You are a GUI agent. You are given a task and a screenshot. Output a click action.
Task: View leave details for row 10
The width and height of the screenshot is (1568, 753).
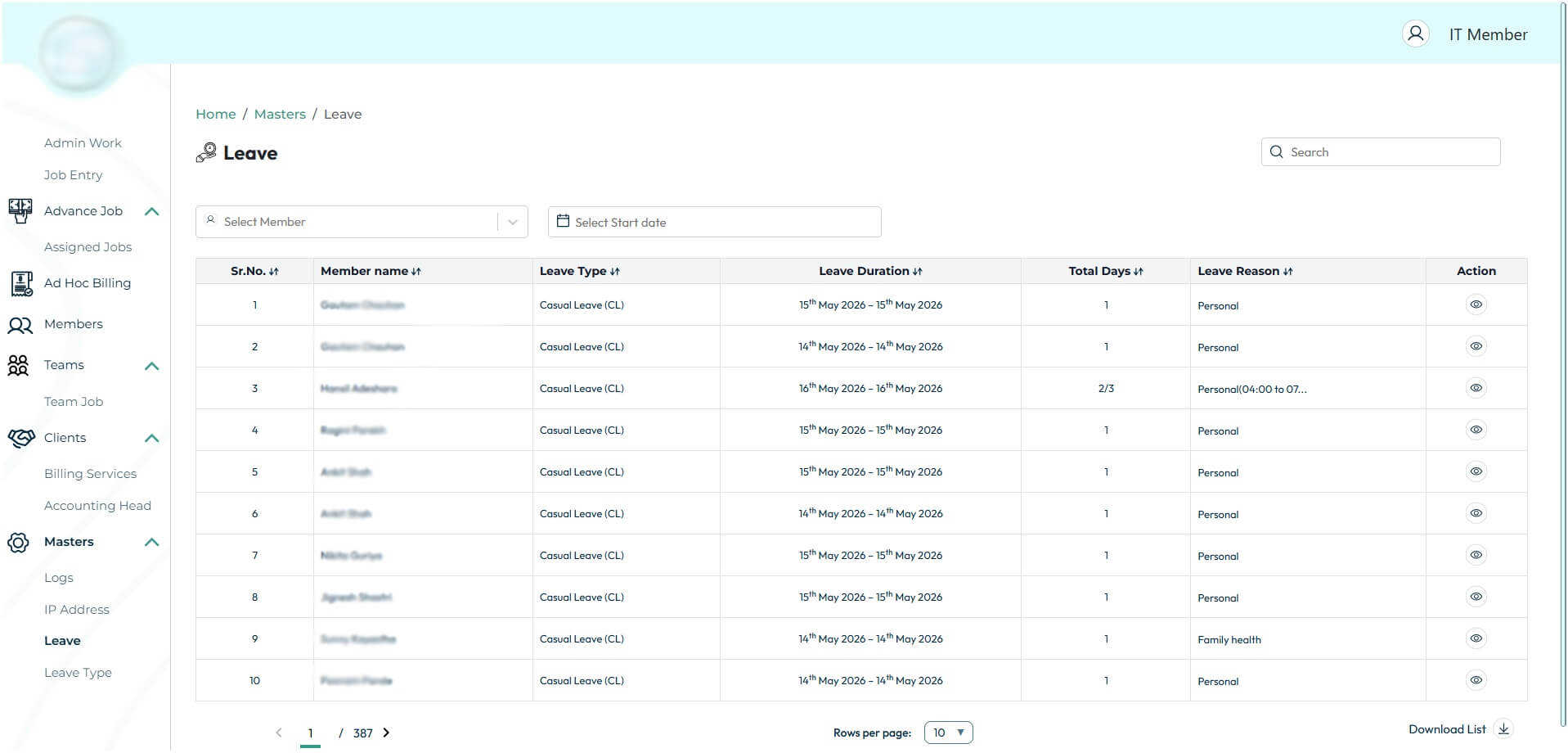1476,680
